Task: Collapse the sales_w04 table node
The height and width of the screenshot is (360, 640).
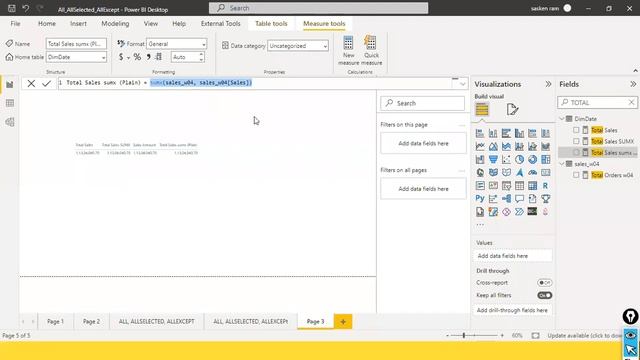Action: pos(562,164)
